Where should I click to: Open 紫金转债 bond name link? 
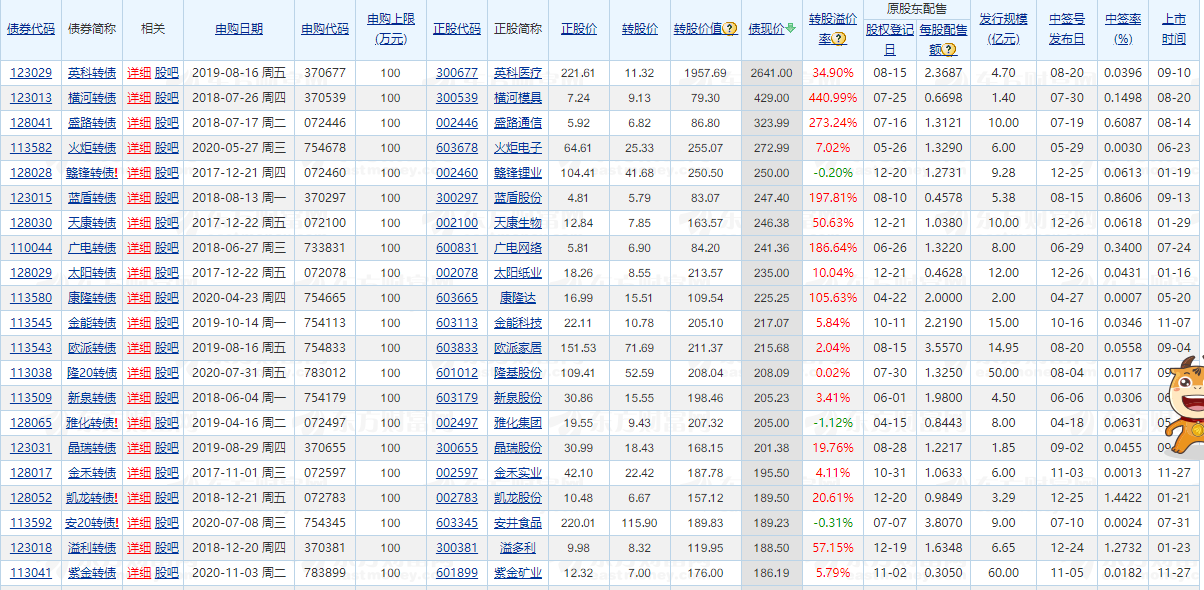tap(91, 573)
